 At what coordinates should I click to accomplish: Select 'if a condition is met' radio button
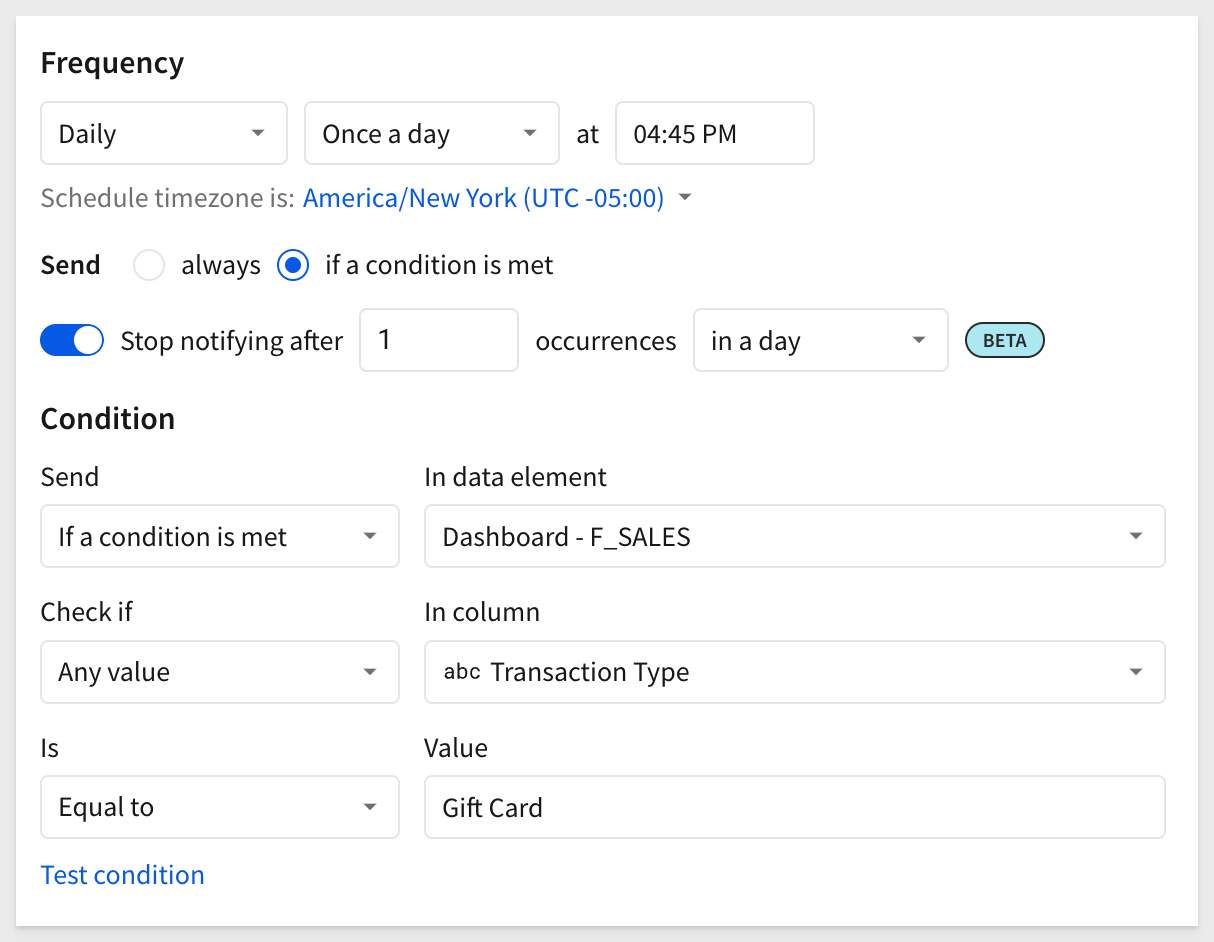click(x=293, y=265)
